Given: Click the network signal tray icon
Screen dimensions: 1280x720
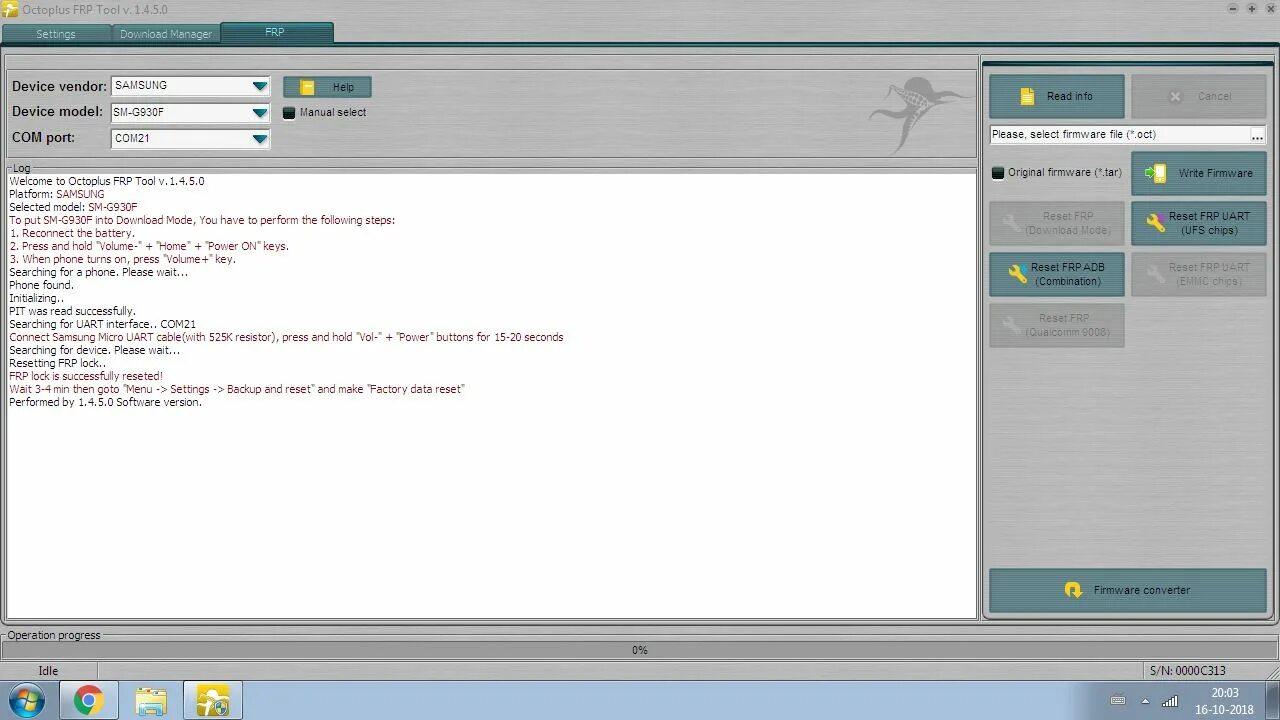Looking at the screenshot, I should 1170,701.
